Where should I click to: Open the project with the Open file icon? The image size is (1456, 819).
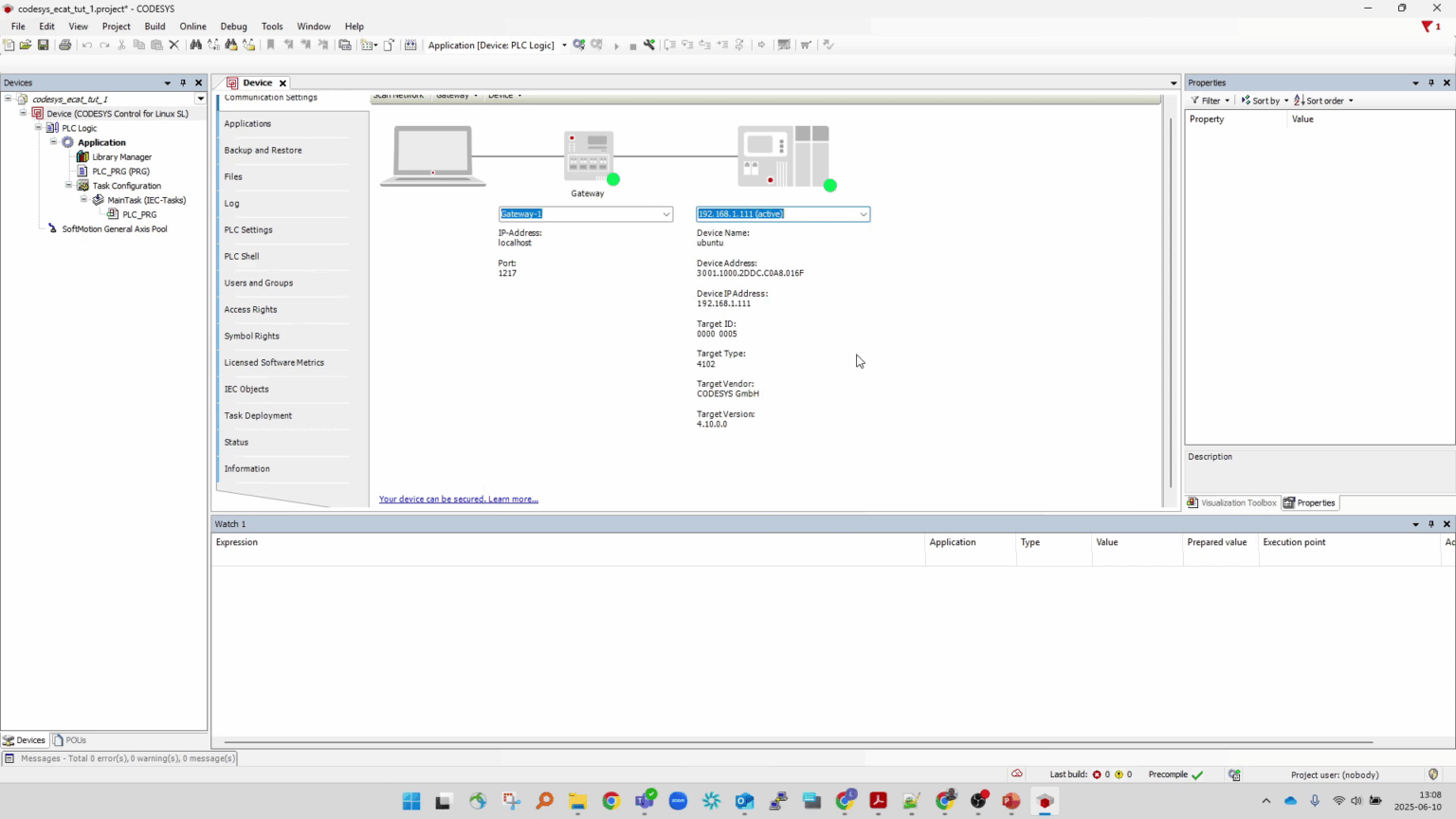tap(26, 45)
